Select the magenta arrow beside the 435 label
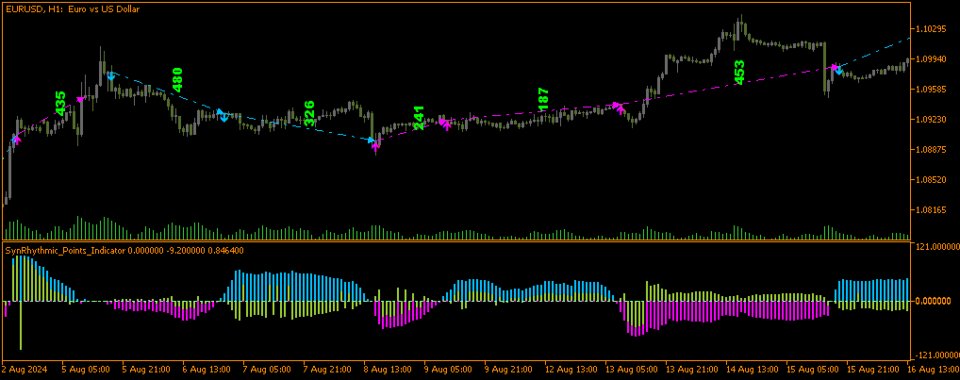Image resolution: width=960 pixels, height=380 pixels. pos(80,99)
